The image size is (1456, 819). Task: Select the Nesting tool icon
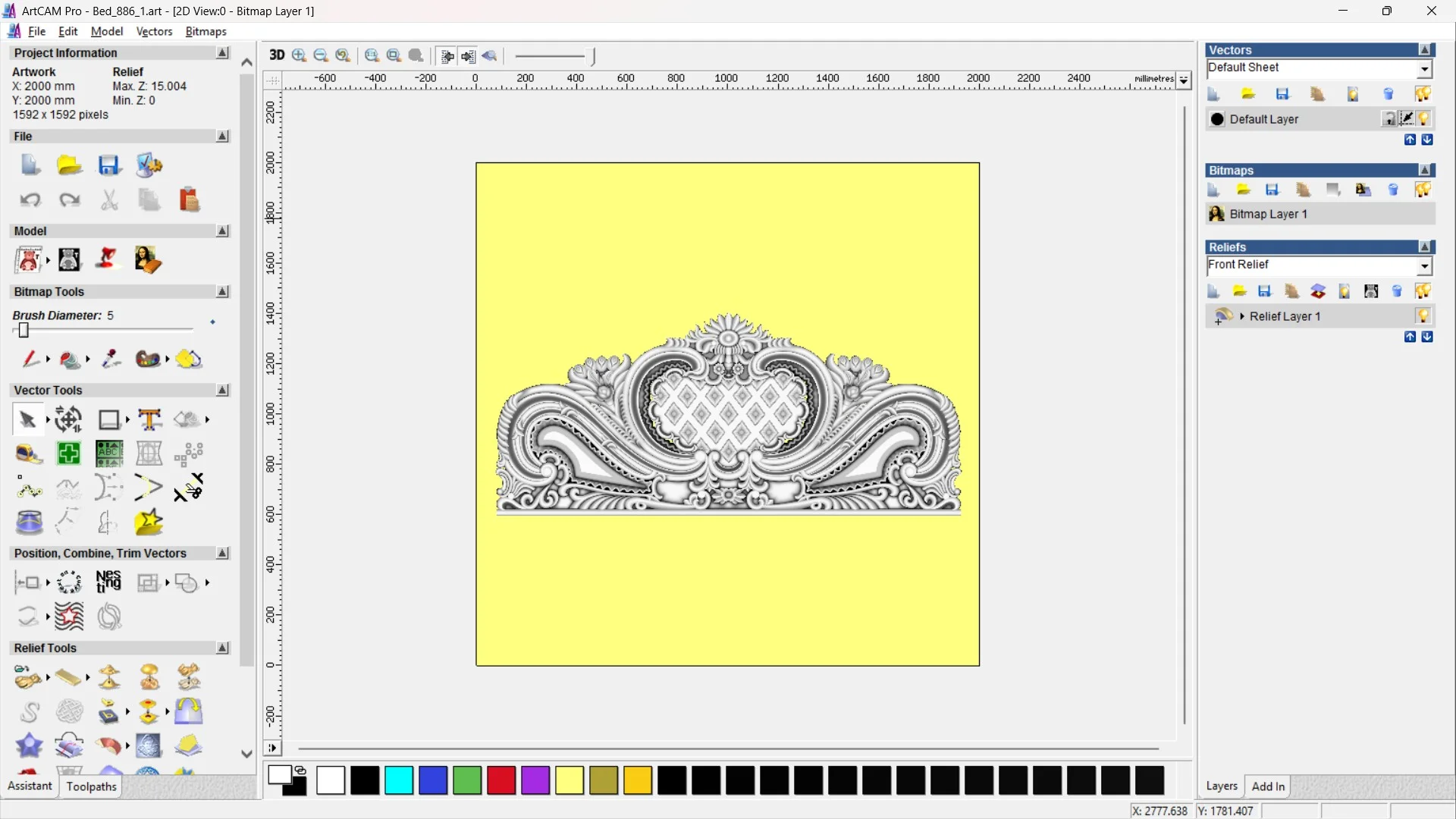(108, 582)
